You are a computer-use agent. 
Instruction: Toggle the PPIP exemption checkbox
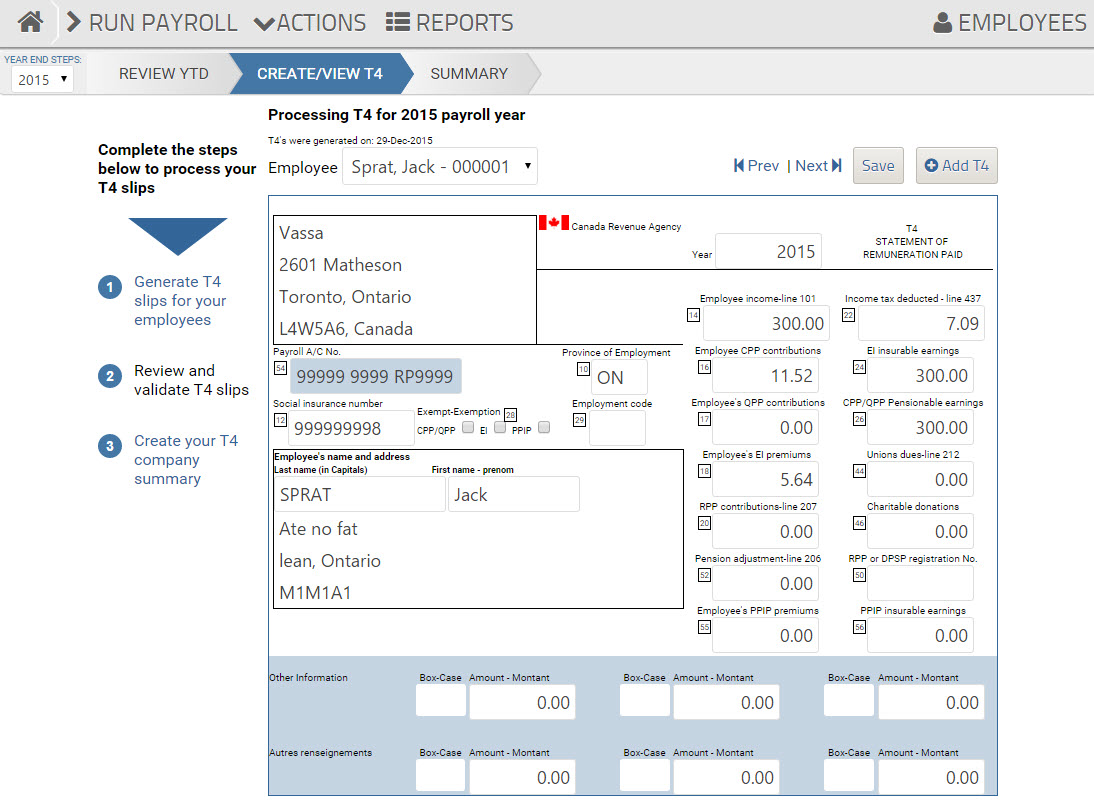click(x=544, y=427)
